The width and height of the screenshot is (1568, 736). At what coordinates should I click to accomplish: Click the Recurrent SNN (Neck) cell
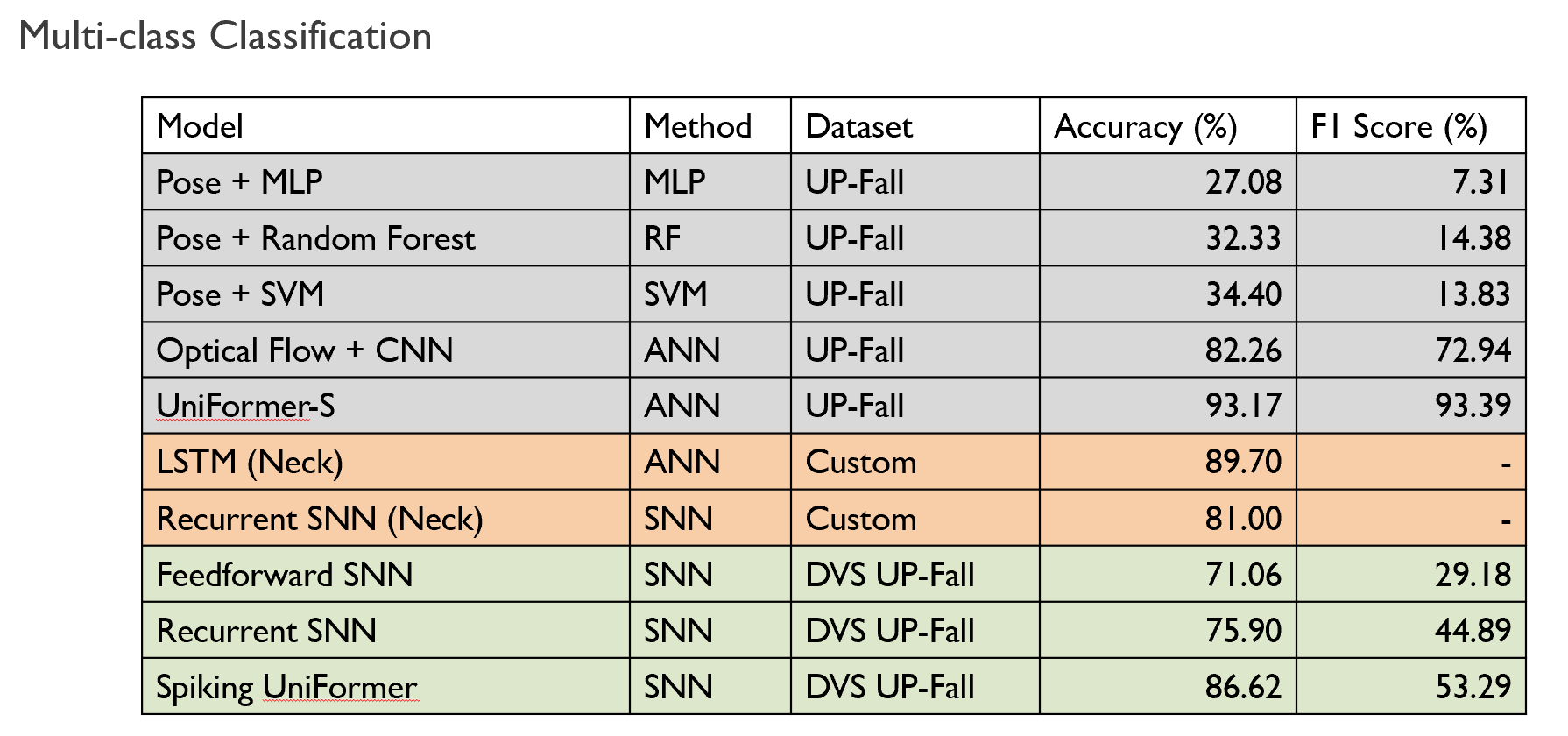385,519
